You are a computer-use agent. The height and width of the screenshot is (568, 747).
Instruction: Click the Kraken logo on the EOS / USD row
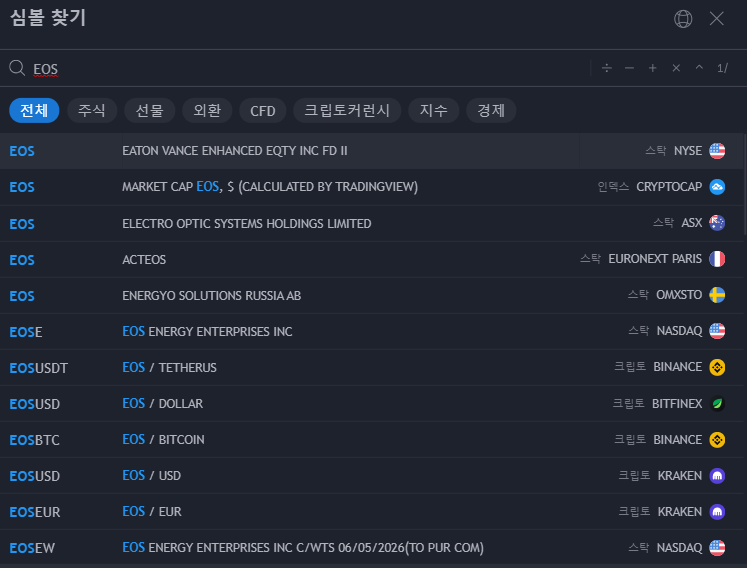tap(717, 476)
